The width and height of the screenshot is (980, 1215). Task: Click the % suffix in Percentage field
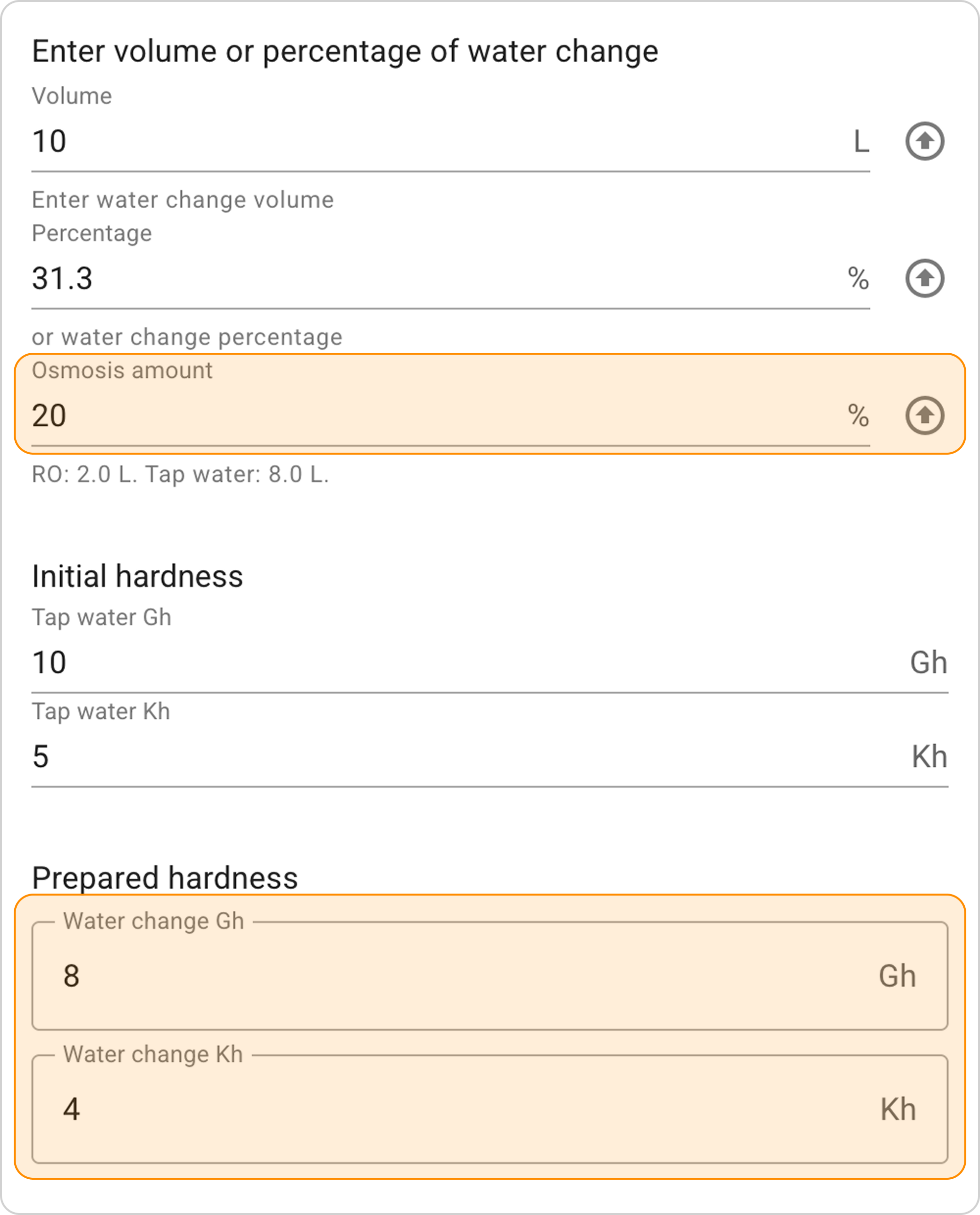858,278
